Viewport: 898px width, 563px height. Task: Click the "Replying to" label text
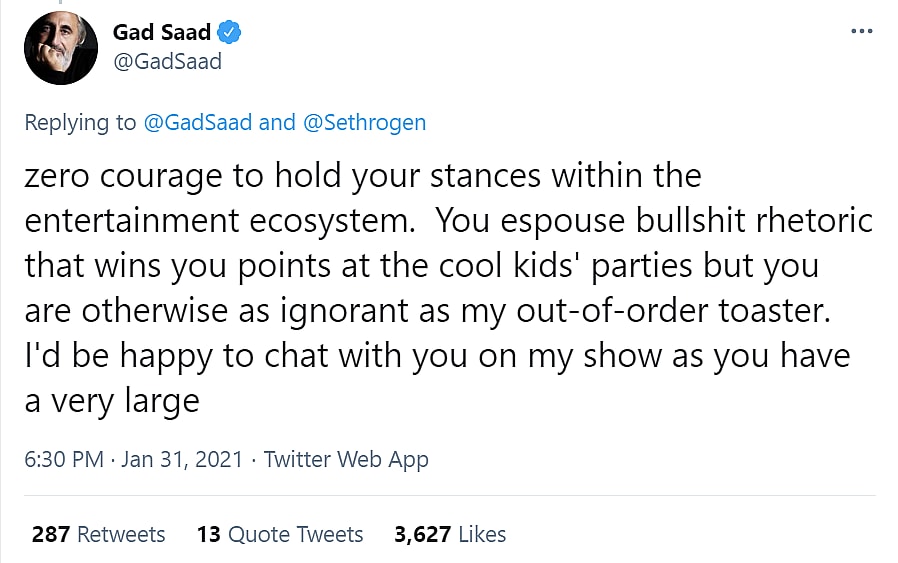click(80, 123)
